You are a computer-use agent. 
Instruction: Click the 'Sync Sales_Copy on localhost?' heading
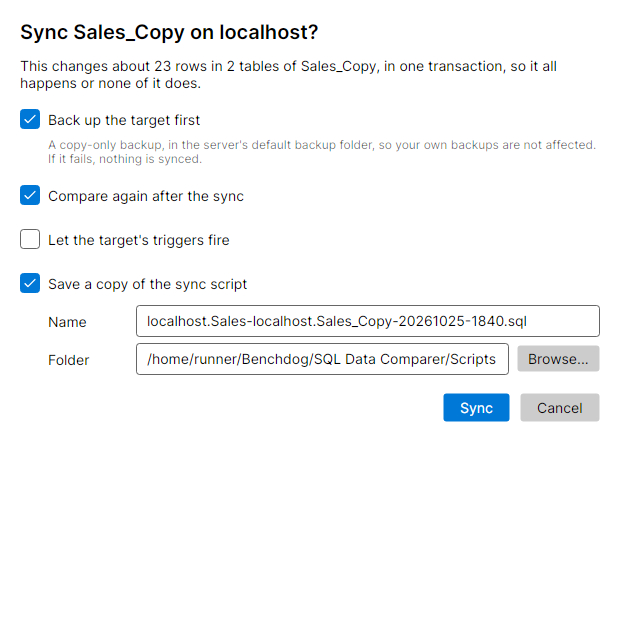tap(169, 32)
